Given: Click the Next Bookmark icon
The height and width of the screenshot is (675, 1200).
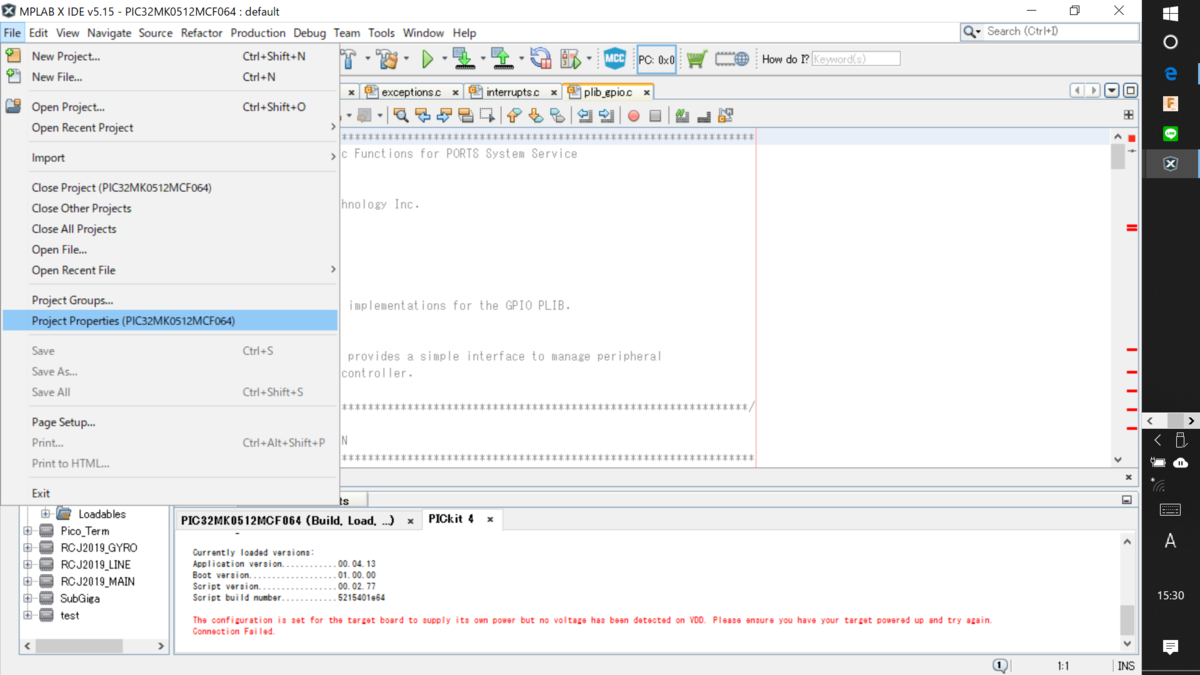Looking at the screenshot, I should tap(536, 116).
